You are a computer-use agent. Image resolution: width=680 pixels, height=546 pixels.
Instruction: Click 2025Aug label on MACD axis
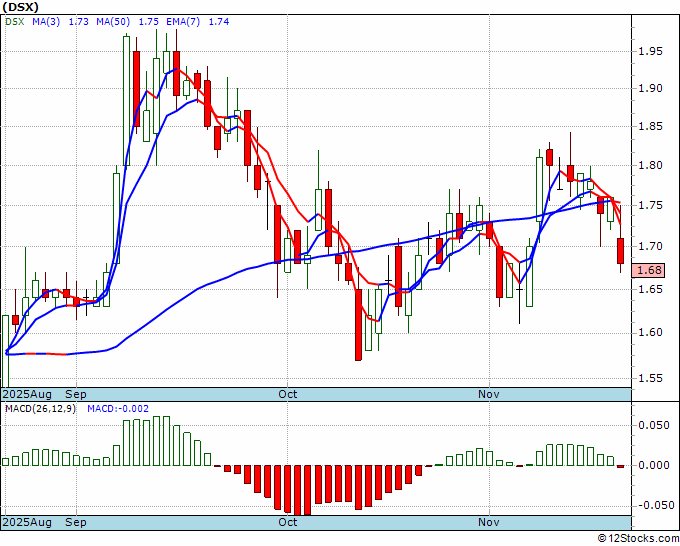coord(27,522)
